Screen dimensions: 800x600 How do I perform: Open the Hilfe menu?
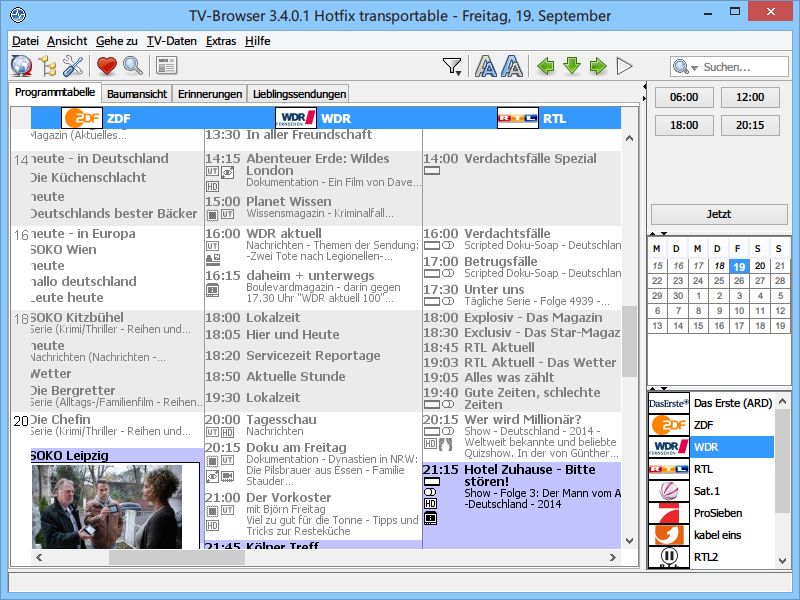[x=257, y=41]
